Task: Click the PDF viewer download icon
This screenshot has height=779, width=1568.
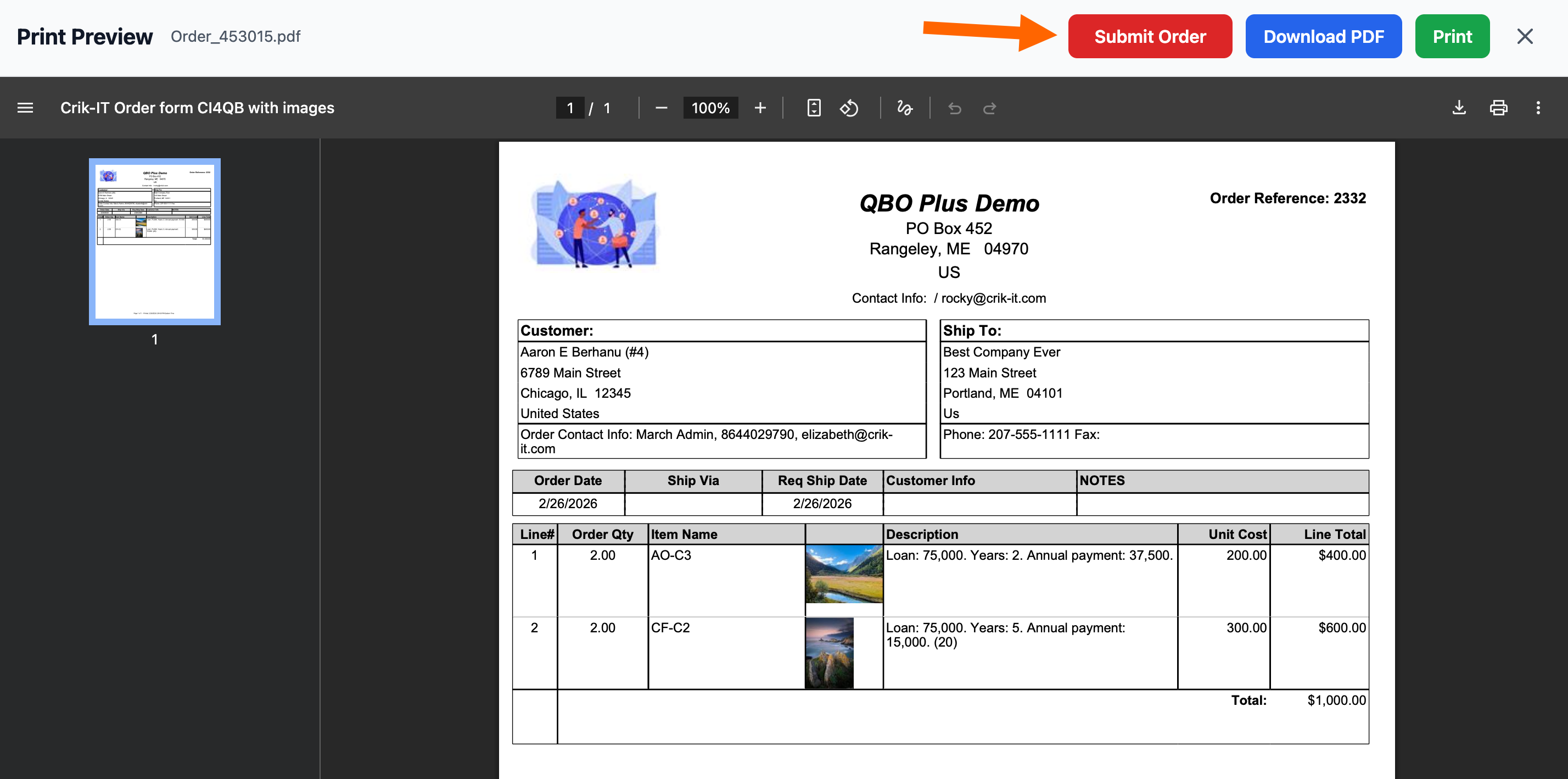Action: [x=1459, y=108]
